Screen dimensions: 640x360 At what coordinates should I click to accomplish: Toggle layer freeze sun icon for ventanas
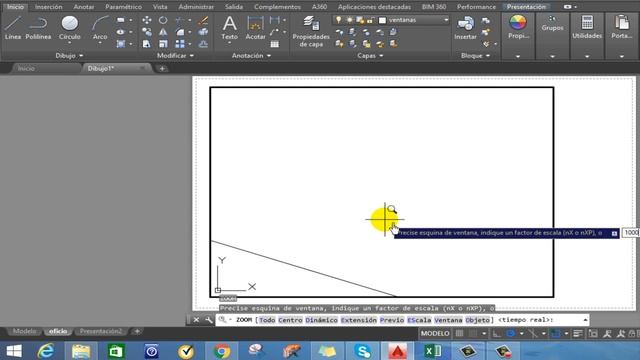(349, 20)
